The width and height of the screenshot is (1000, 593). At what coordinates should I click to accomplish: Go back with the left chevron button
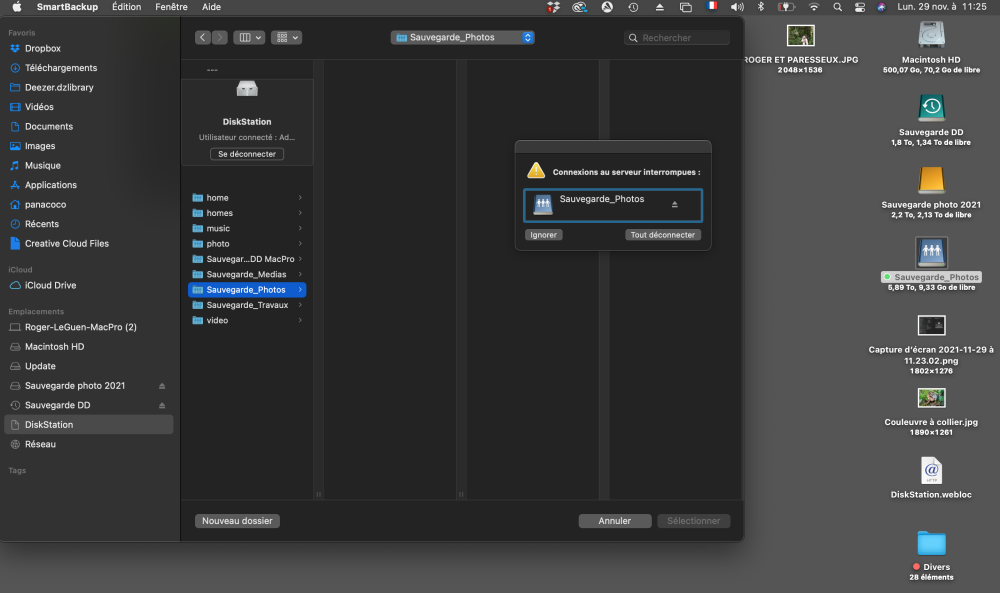tap(203, 38)
